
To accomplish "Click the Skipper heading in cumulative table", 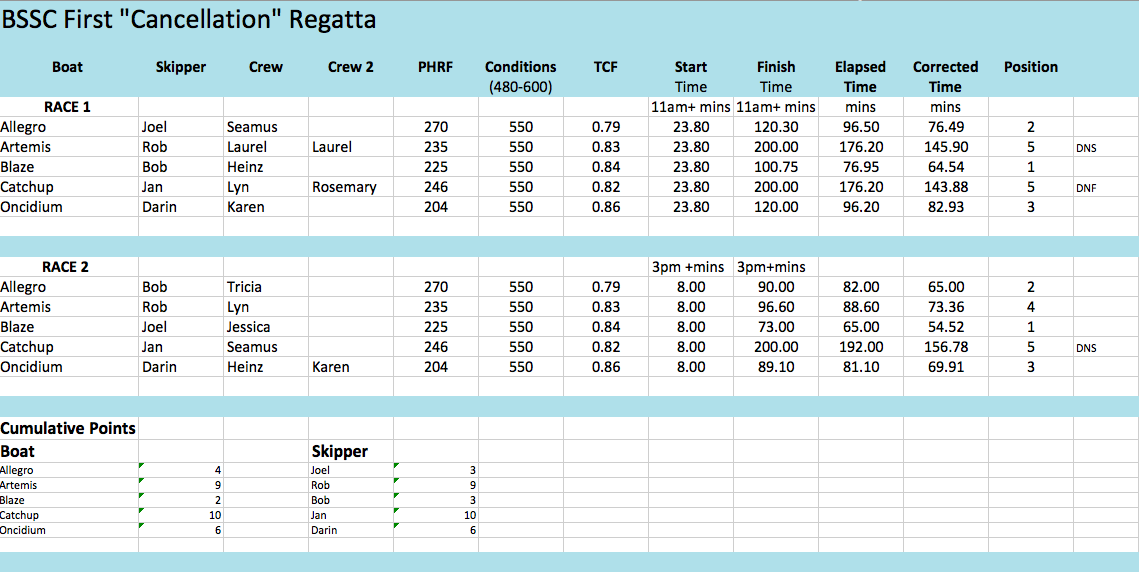I will 339,451.
